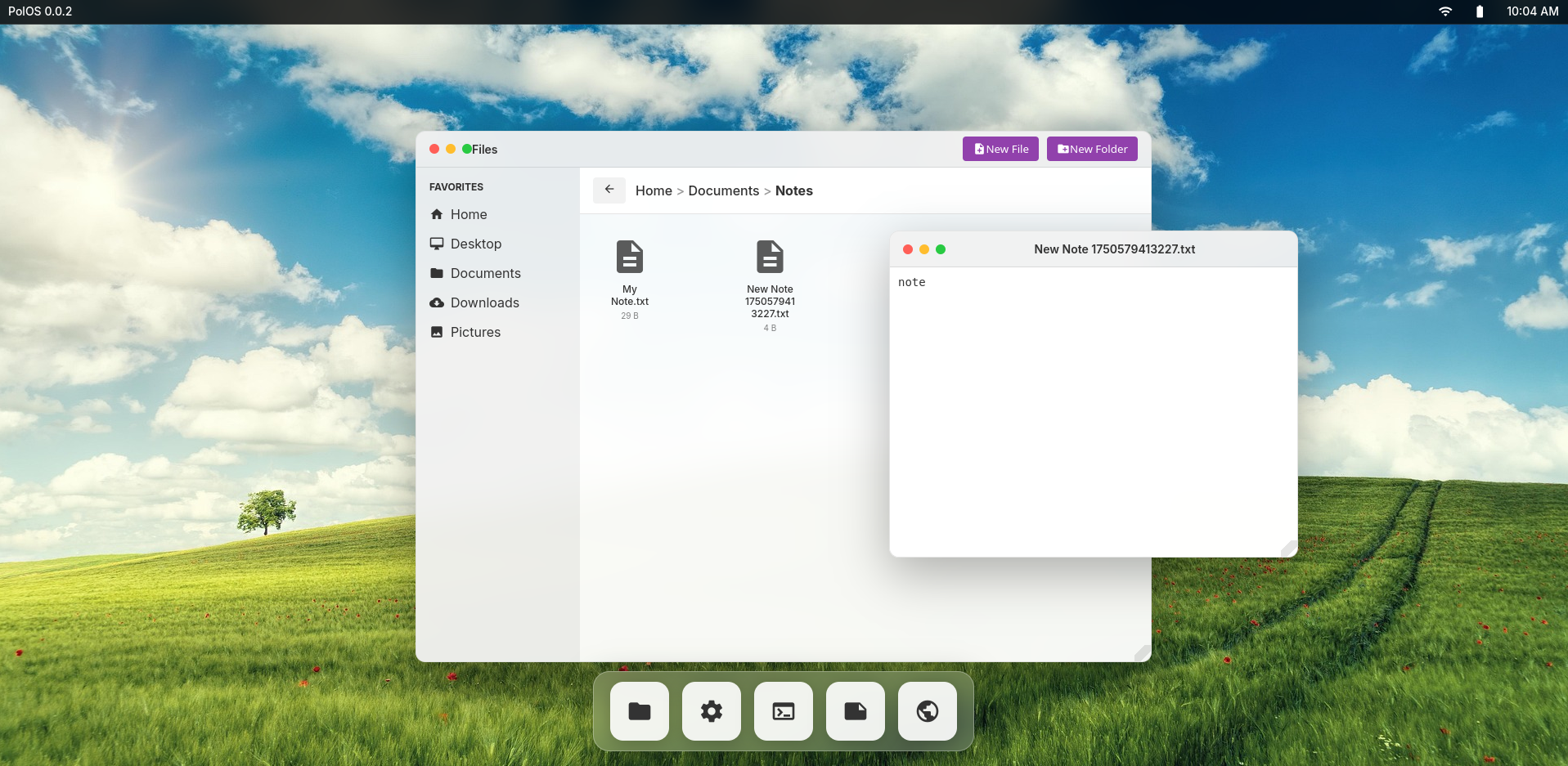Click the New Folder button
1568x766 pixels.
1092,149
